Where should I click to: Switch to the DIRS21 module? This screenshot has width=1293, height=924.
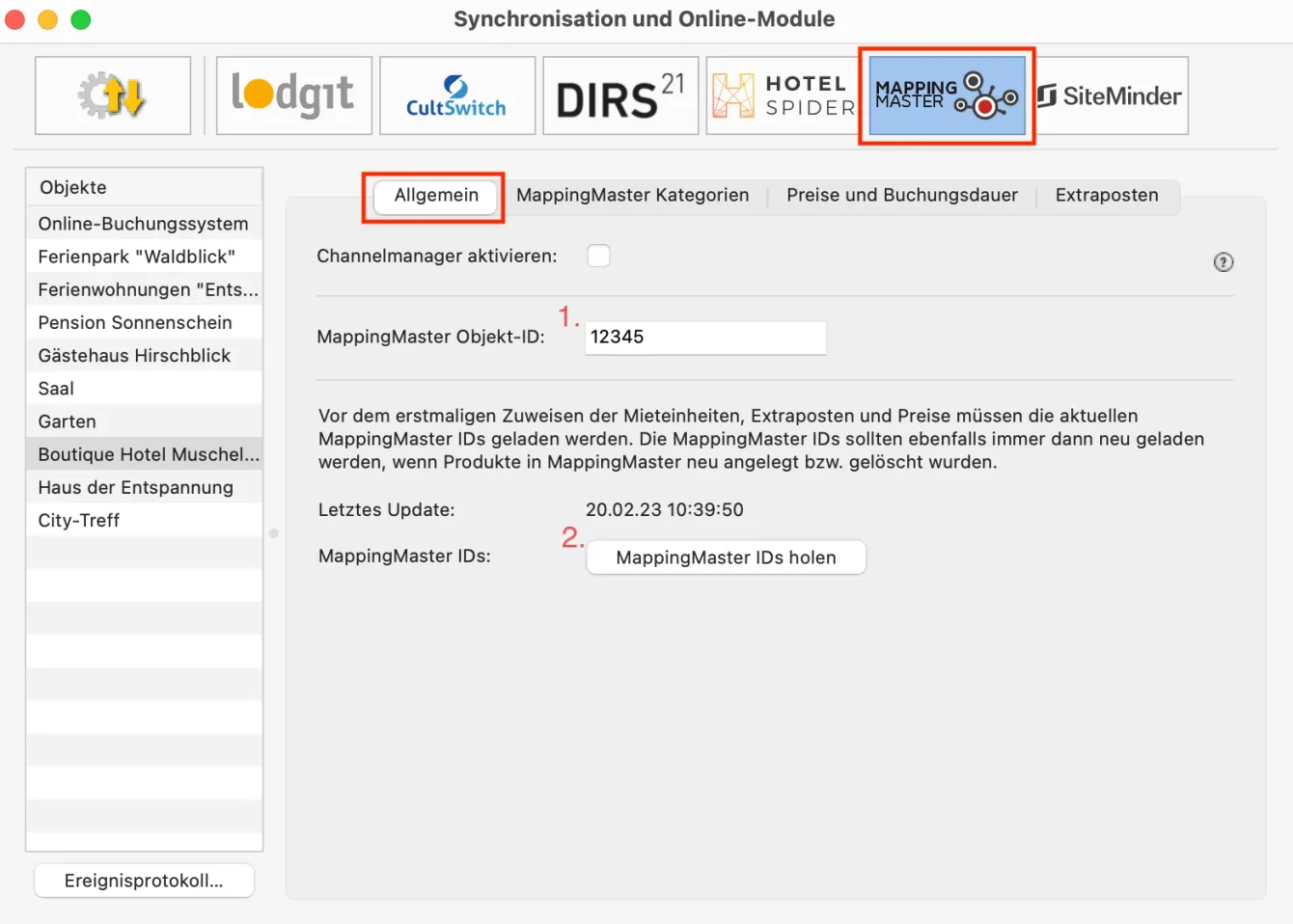(x=620, y=95)
